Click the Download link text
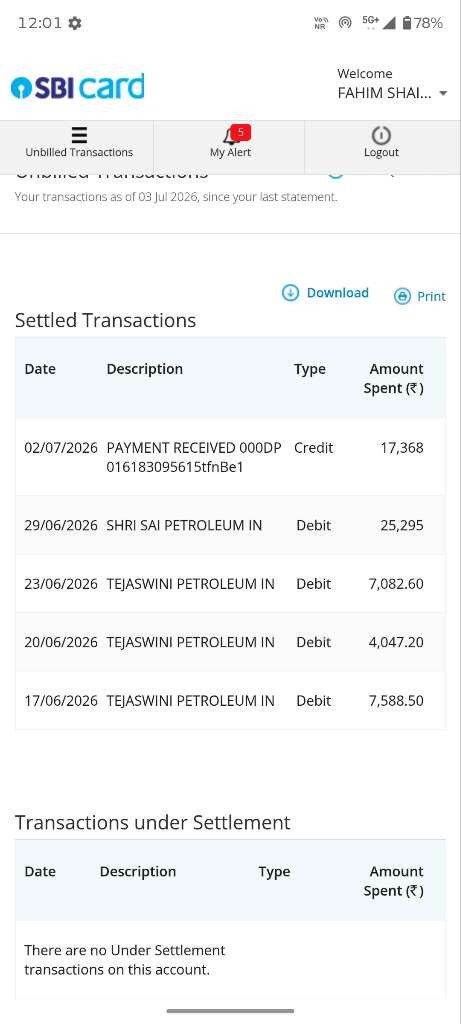The width and height of the screenshot is (461, 1024). [x=338, y=293]
